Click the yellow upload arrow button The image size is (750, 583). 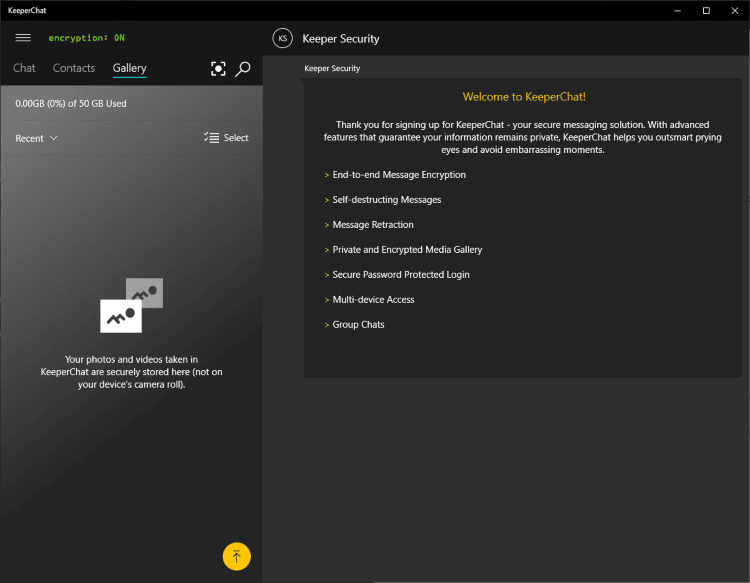(x=237, y=556)
